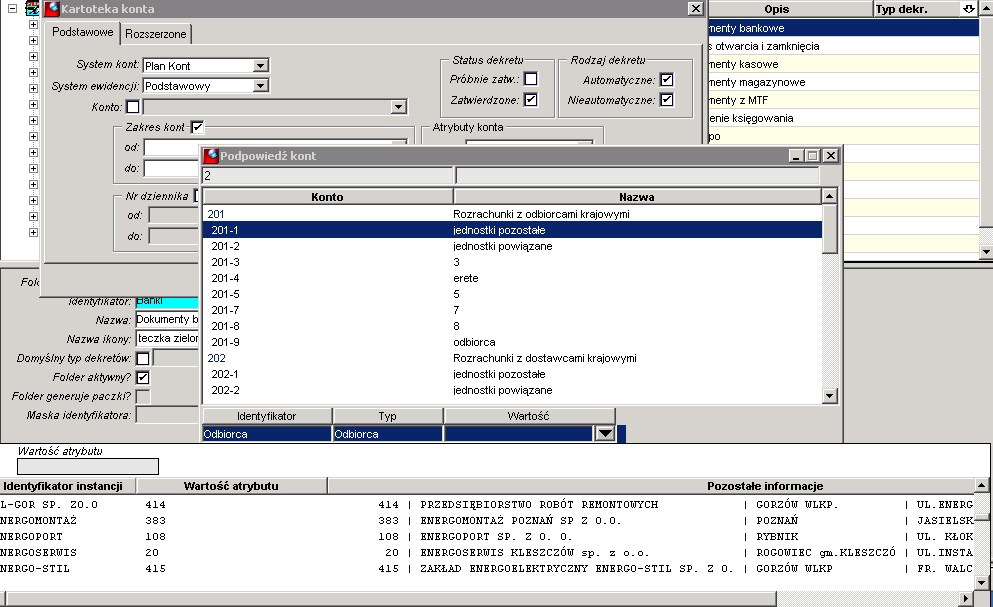Select account 201 Rozrachunki z odbiorcami krajowymi

click(512, 214)
